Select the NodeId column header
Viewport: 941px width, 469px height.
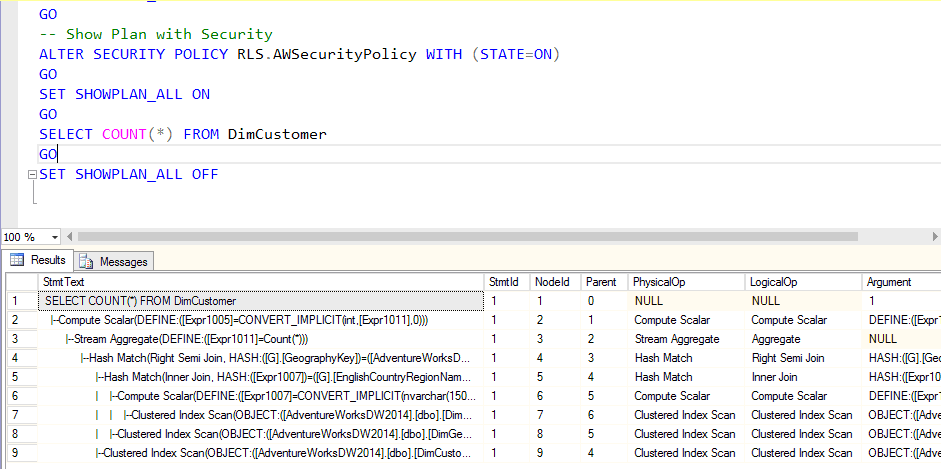click(x=555, y=282)
